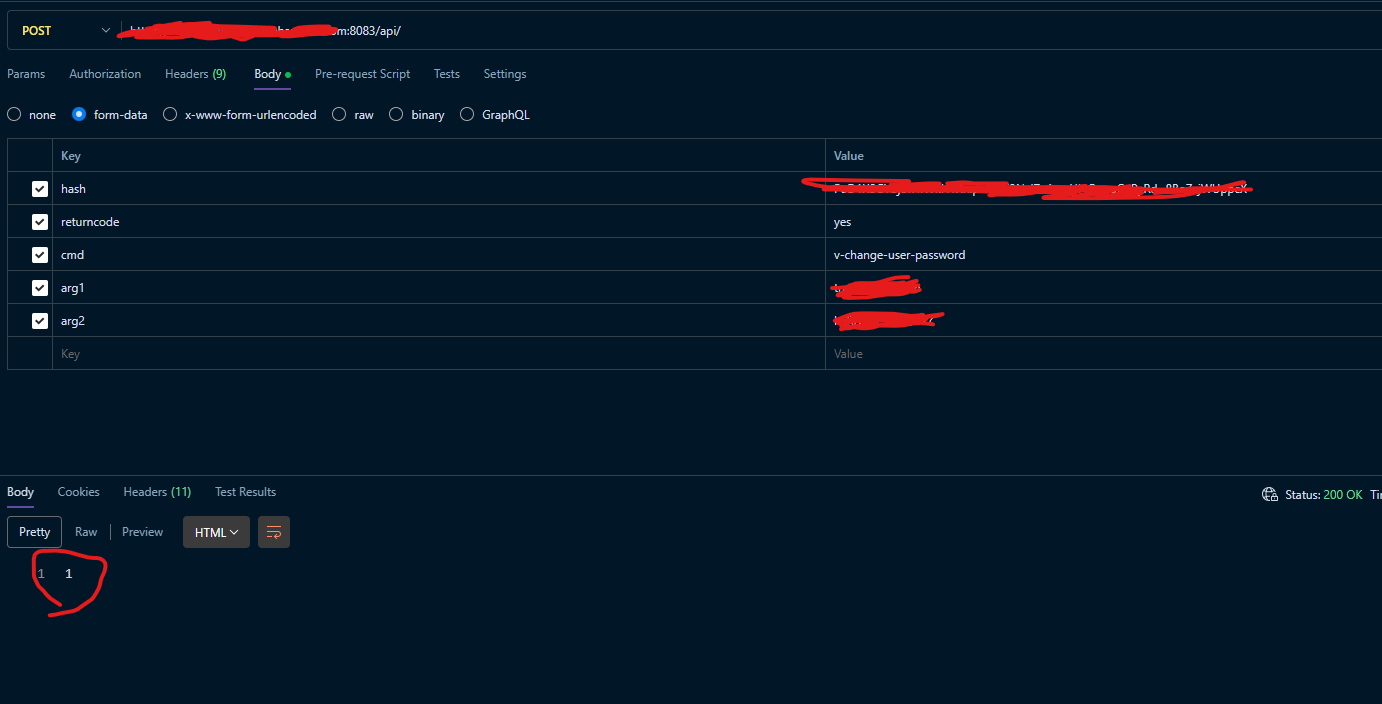This screenshot has height=704, width=1382.
Task: Open the Tests tab
Action: (447, 74)
